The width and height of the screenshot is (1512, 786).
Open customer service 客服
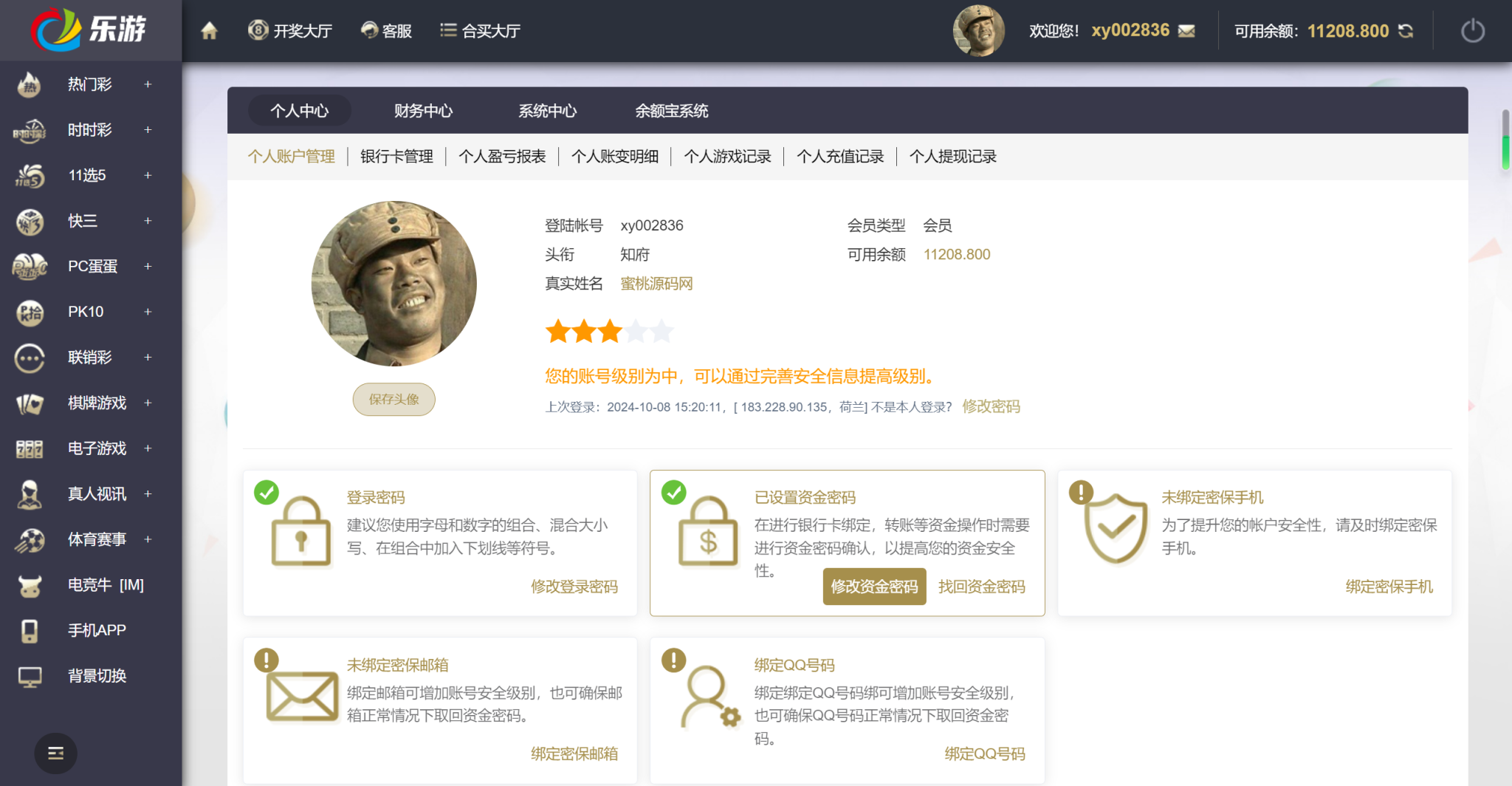point(386,31)
